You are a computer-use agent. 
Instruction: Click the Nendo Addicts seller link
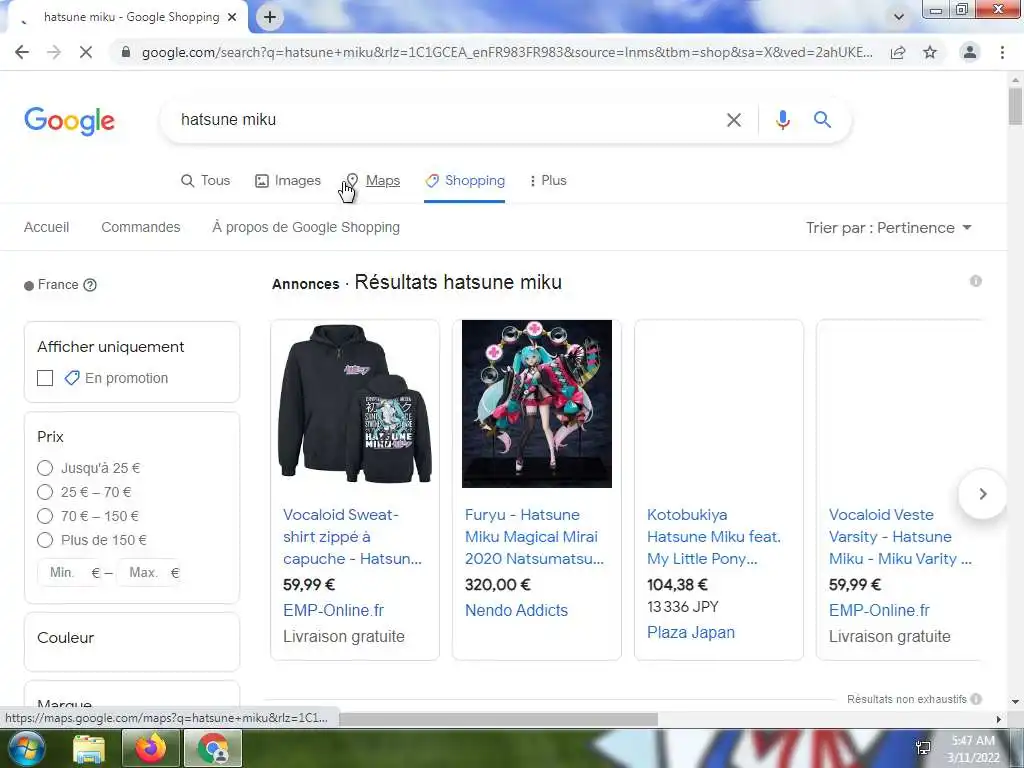(516, 611)
